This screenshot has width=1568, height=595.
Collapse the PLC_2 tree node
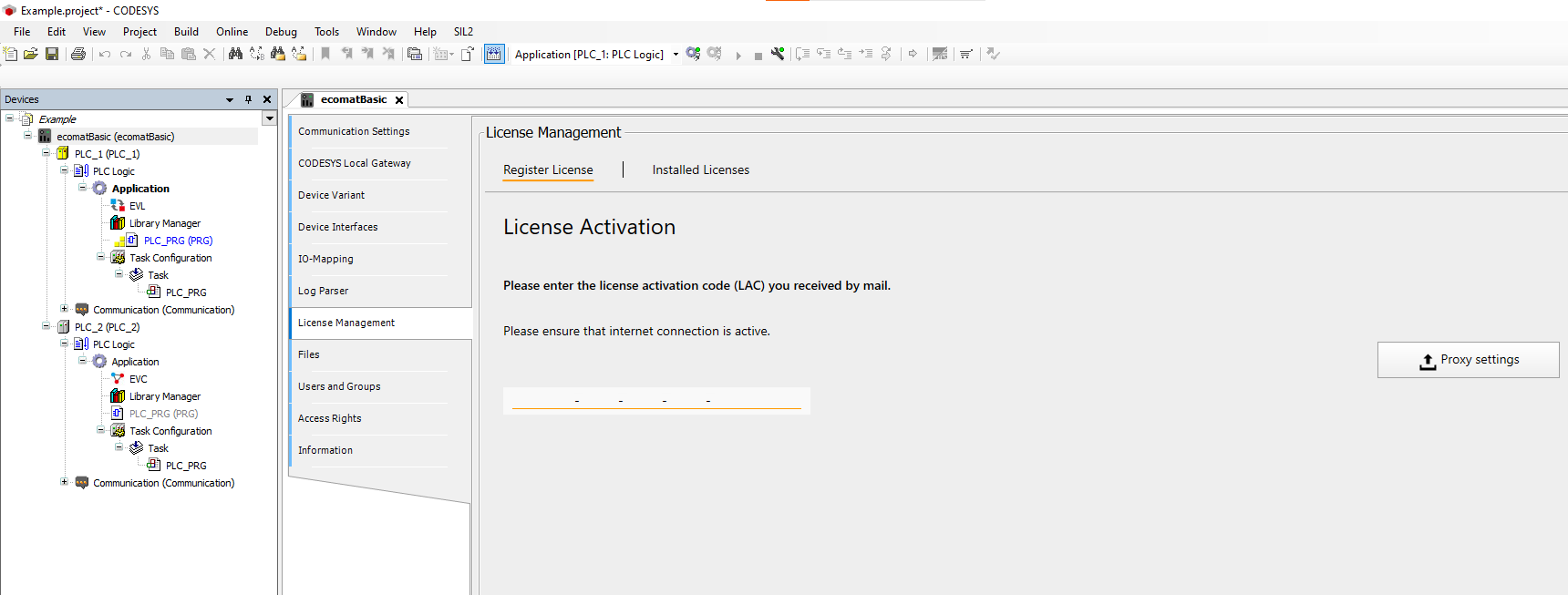(x=46, y=326)
